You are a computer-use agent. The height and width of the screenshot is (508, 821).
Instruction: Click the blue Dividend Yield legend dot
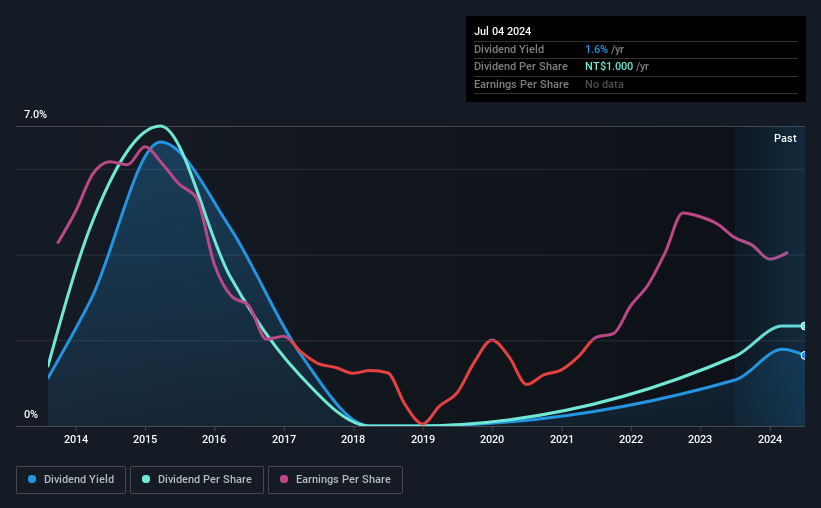tap(32, 479)
